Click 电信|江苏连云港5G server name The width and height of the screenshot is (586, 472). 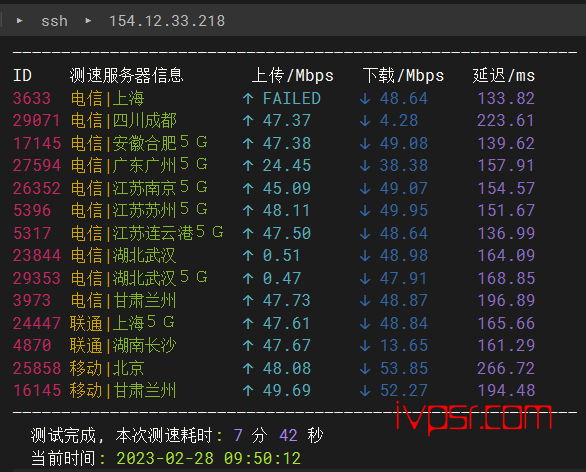coord(147,233)
